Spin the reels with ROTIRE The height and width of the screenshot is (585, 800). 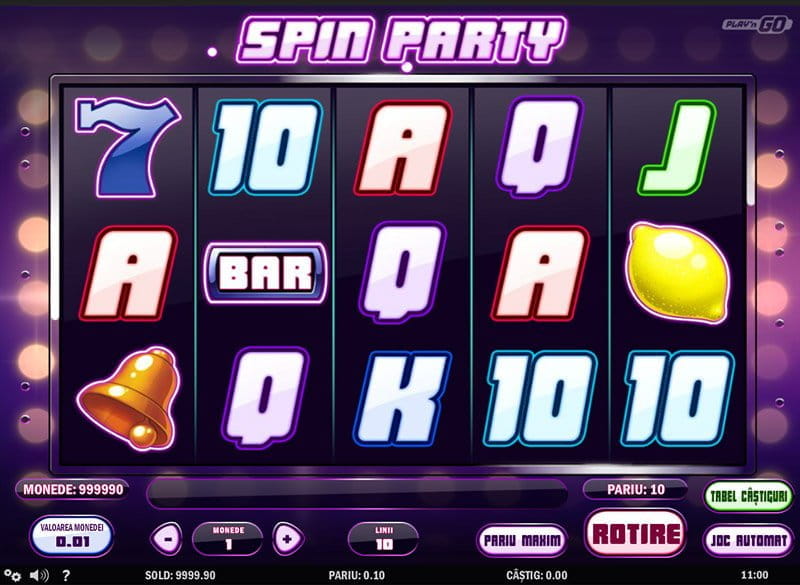[x=636, y=533]
